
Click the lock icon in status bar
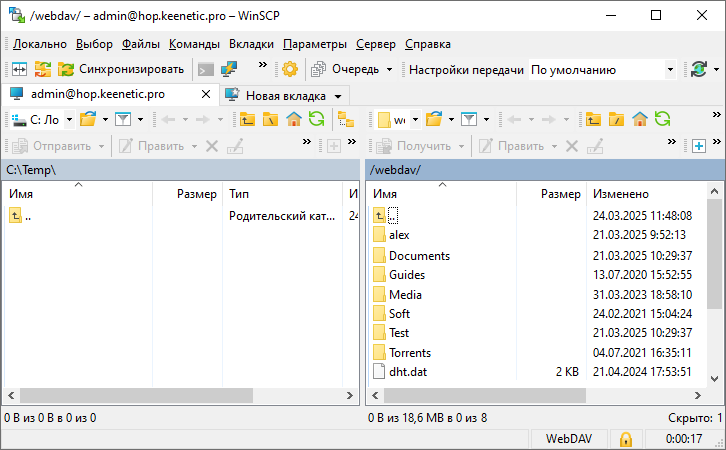(625, 439)
